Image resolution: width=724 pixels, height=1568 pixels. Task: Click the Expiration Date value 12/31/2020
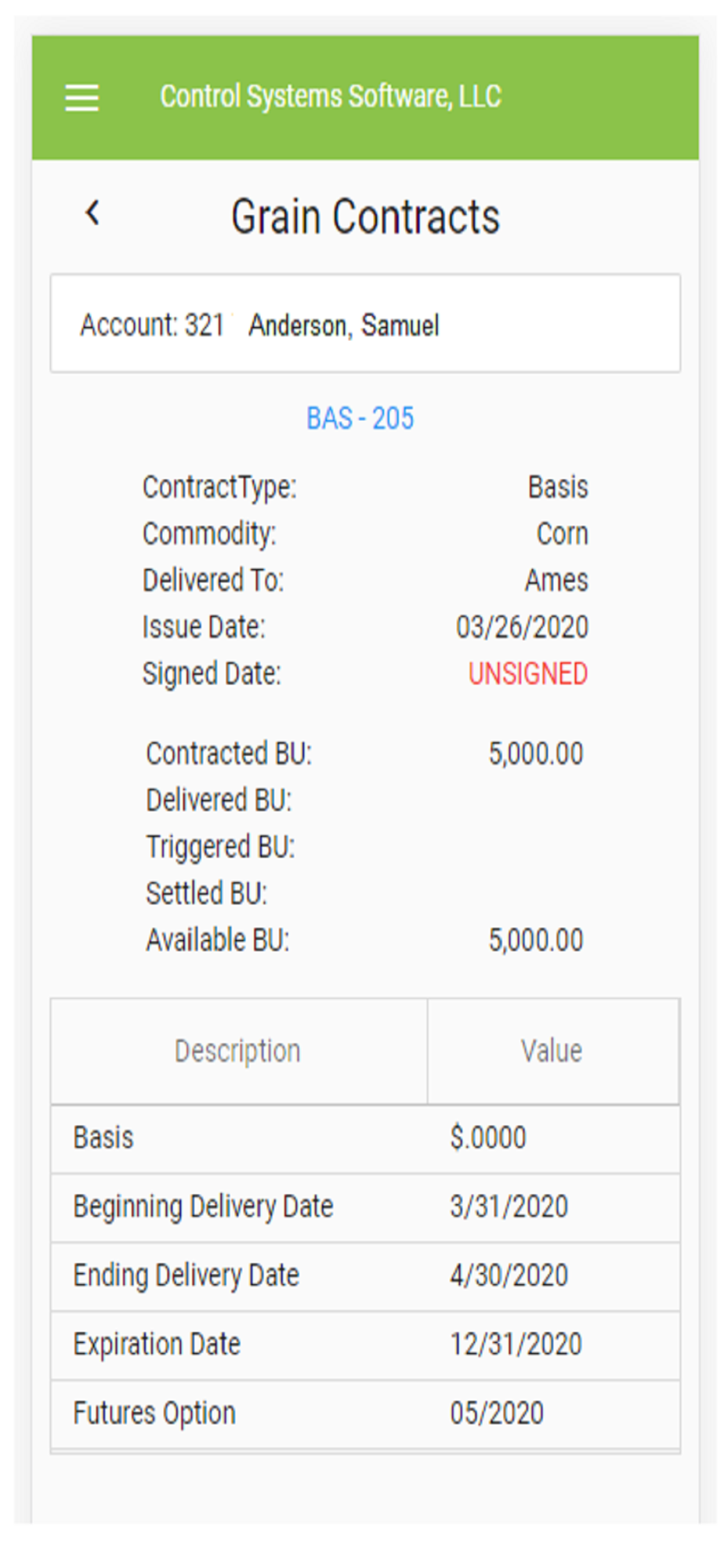pyautogui.click(x=516, y=1345)
